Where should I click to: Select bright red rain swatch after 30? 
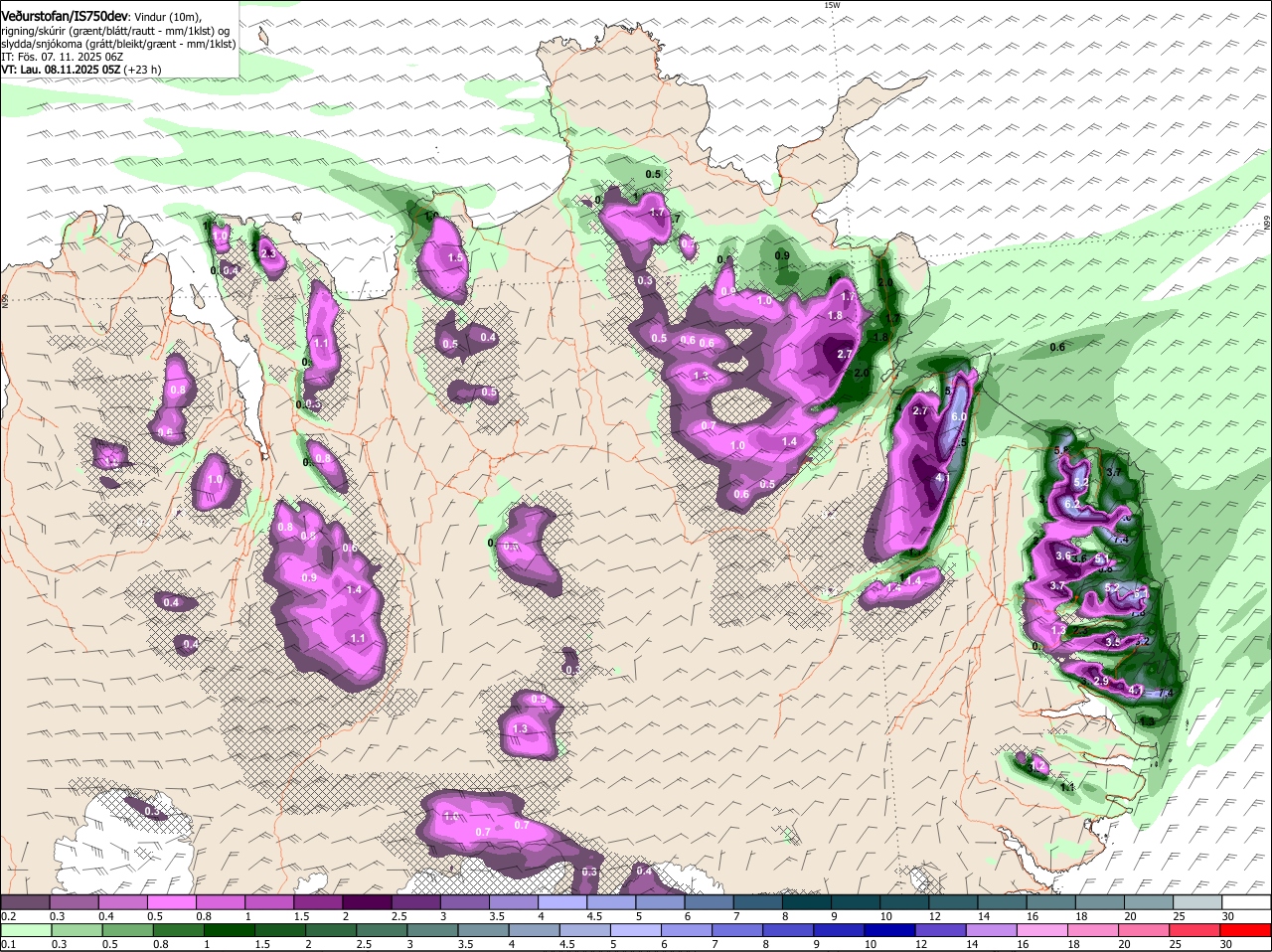[1247, 930]
